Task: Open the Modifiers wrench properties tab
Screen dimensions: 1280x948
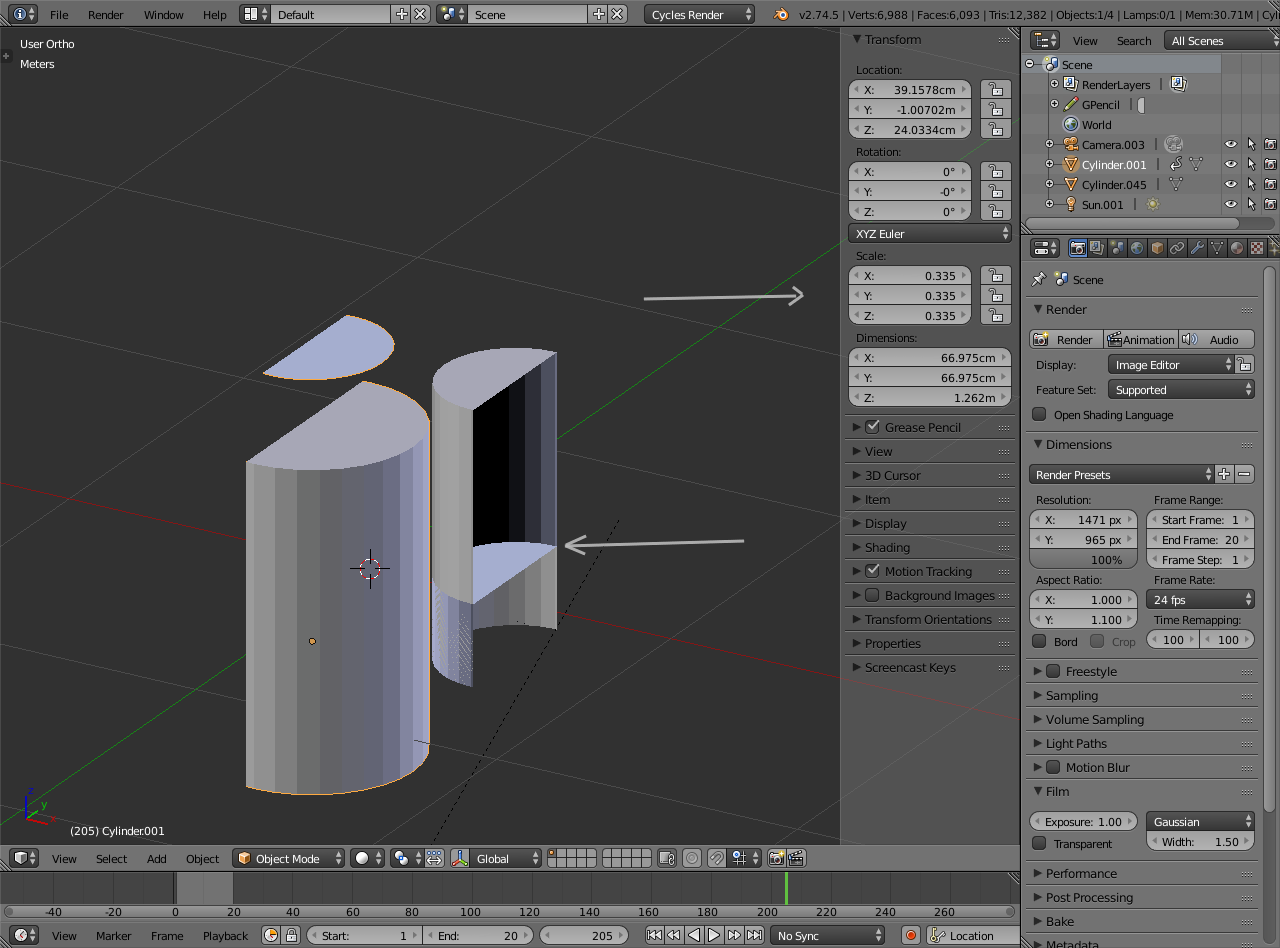Action: coord(1197,248)
